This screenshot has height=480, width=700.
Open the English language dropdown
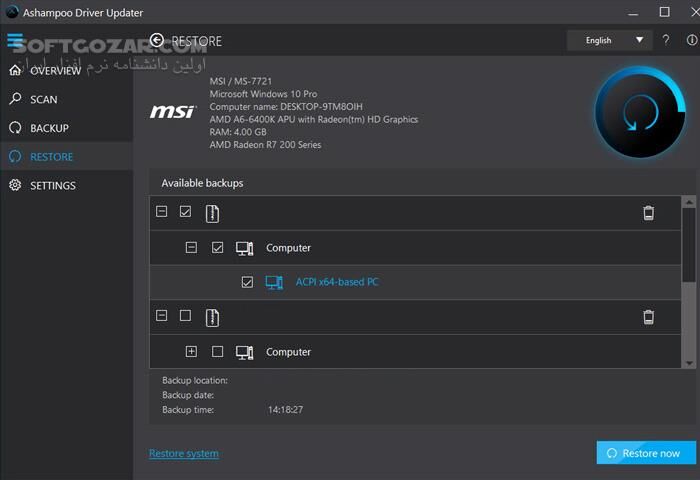[609, 41]
